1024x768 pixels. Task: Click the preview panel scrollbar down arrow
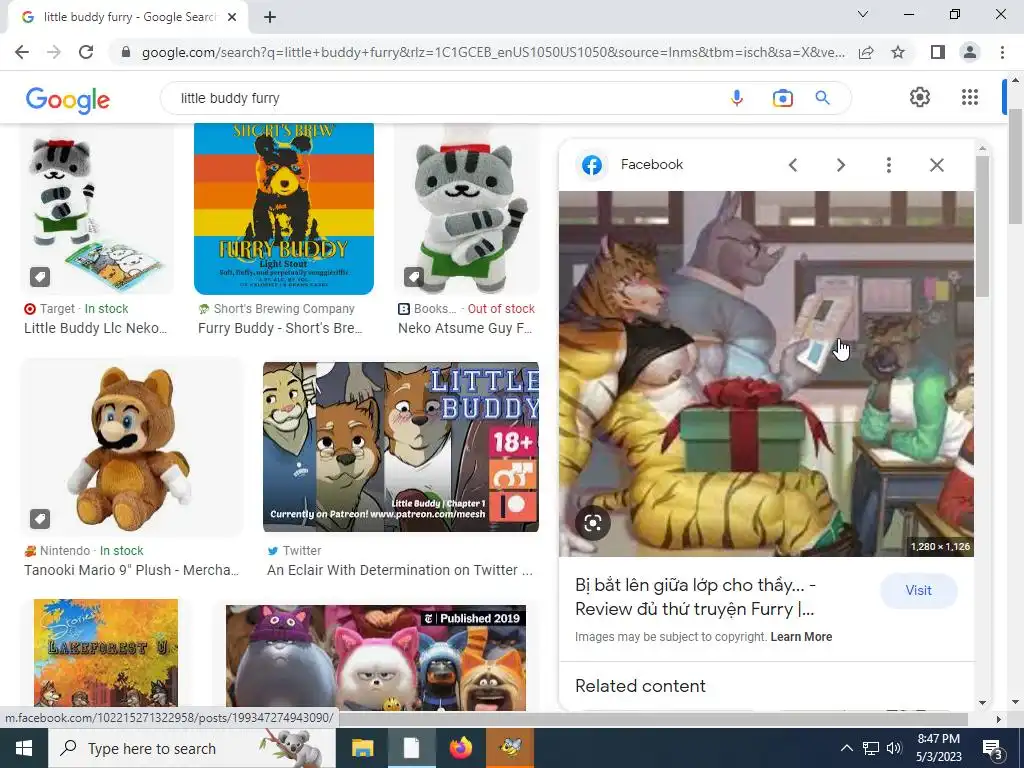982,703
